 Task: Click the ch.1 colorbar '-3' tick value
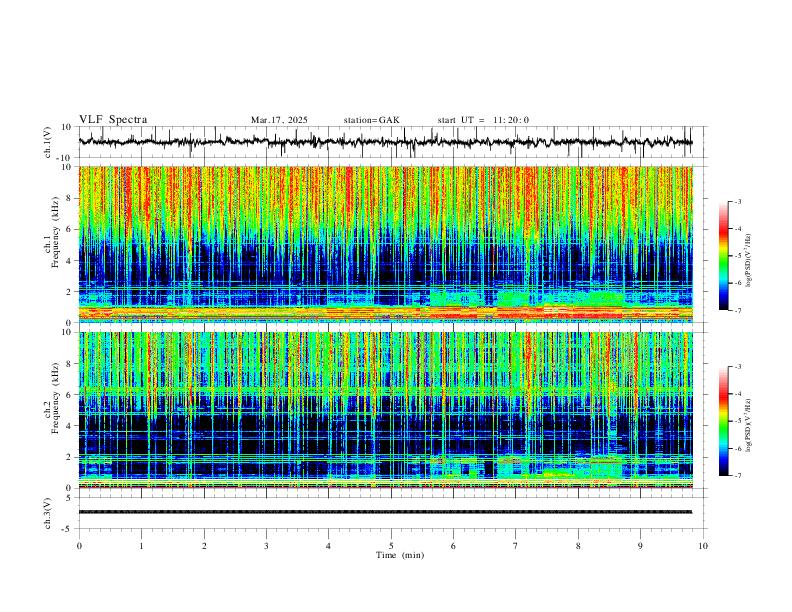[x=737, y=201]
